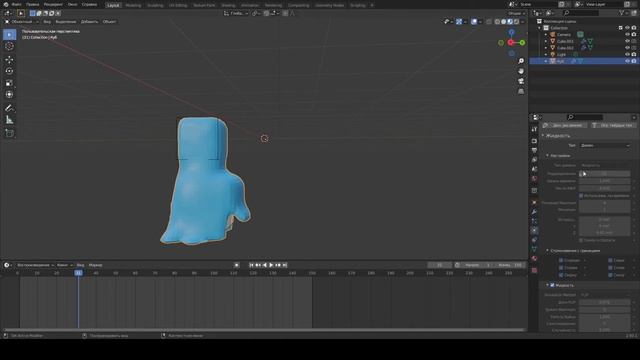Open the viewport Add menu
This screenshot has height=360, width=640.
tap(89, 22)
